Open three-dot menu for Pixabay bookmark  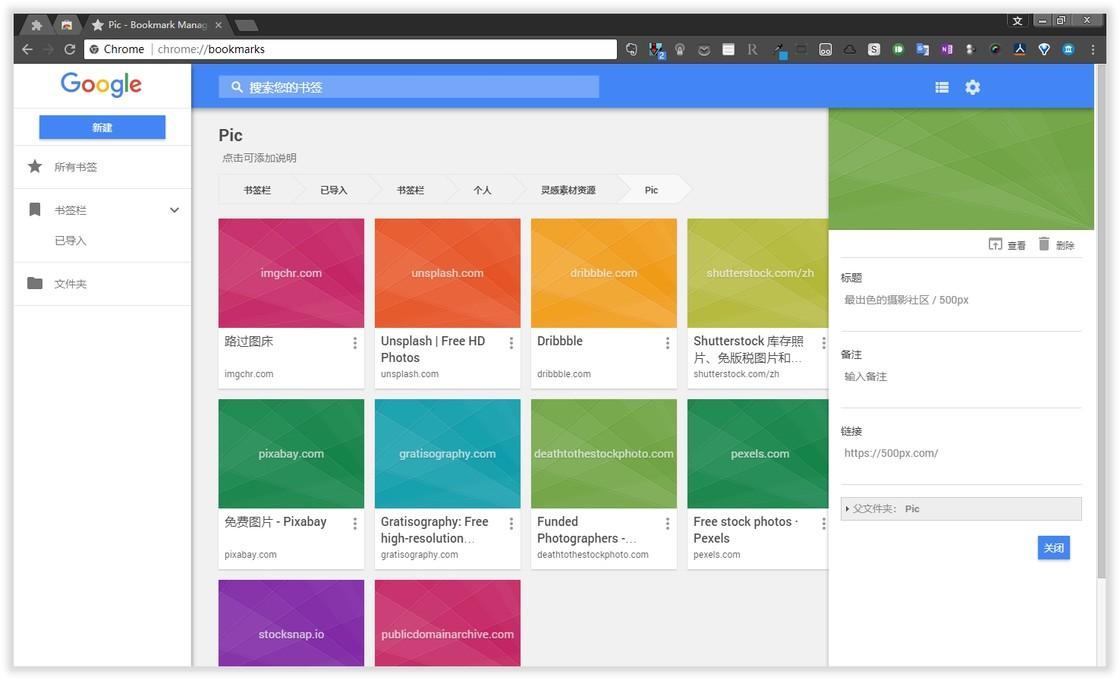tap(354, 524)
